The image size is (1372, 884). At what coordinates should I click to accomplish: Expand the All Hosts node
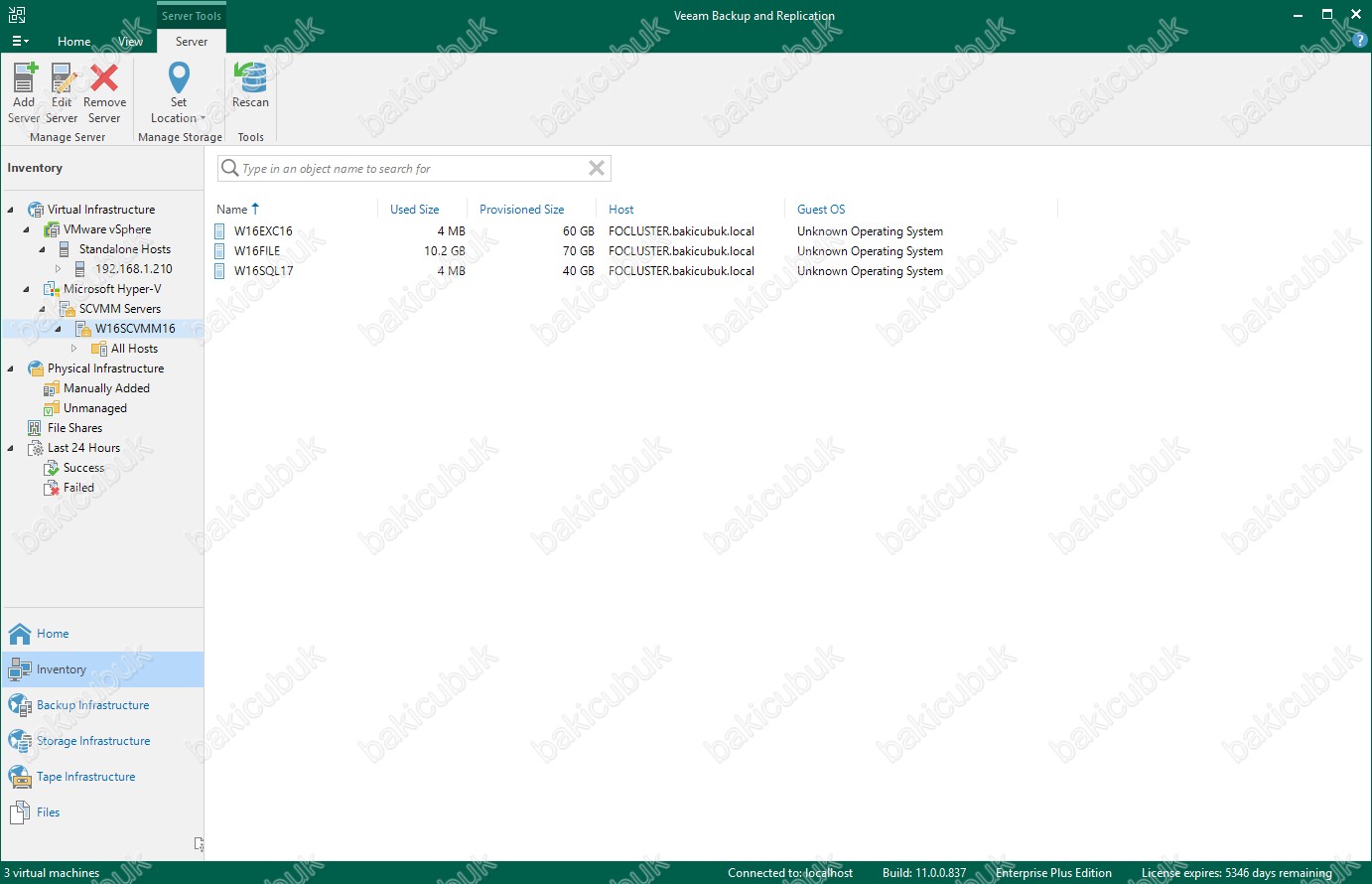tap(74, 349)
